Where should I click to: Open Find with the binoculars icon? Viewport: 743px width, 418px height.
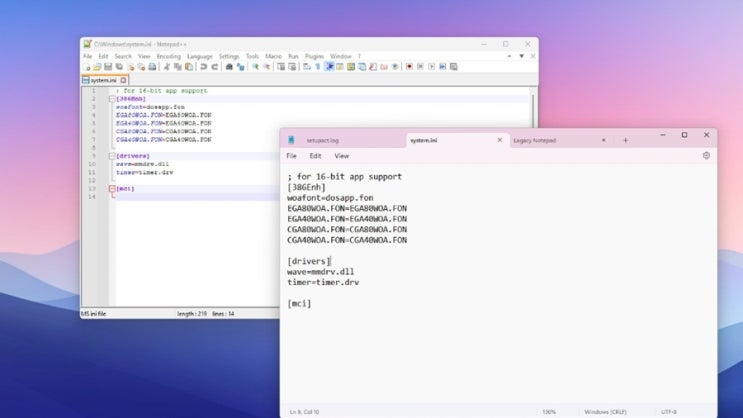pyautogui.click(x=229, y=67)
